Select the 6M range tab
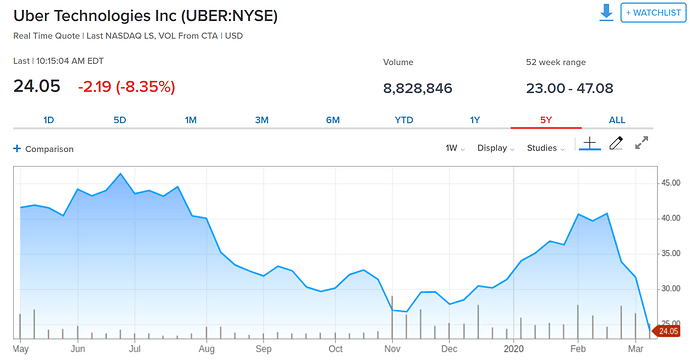This screenshot has width=690, height=360. [x=333, y=120]
